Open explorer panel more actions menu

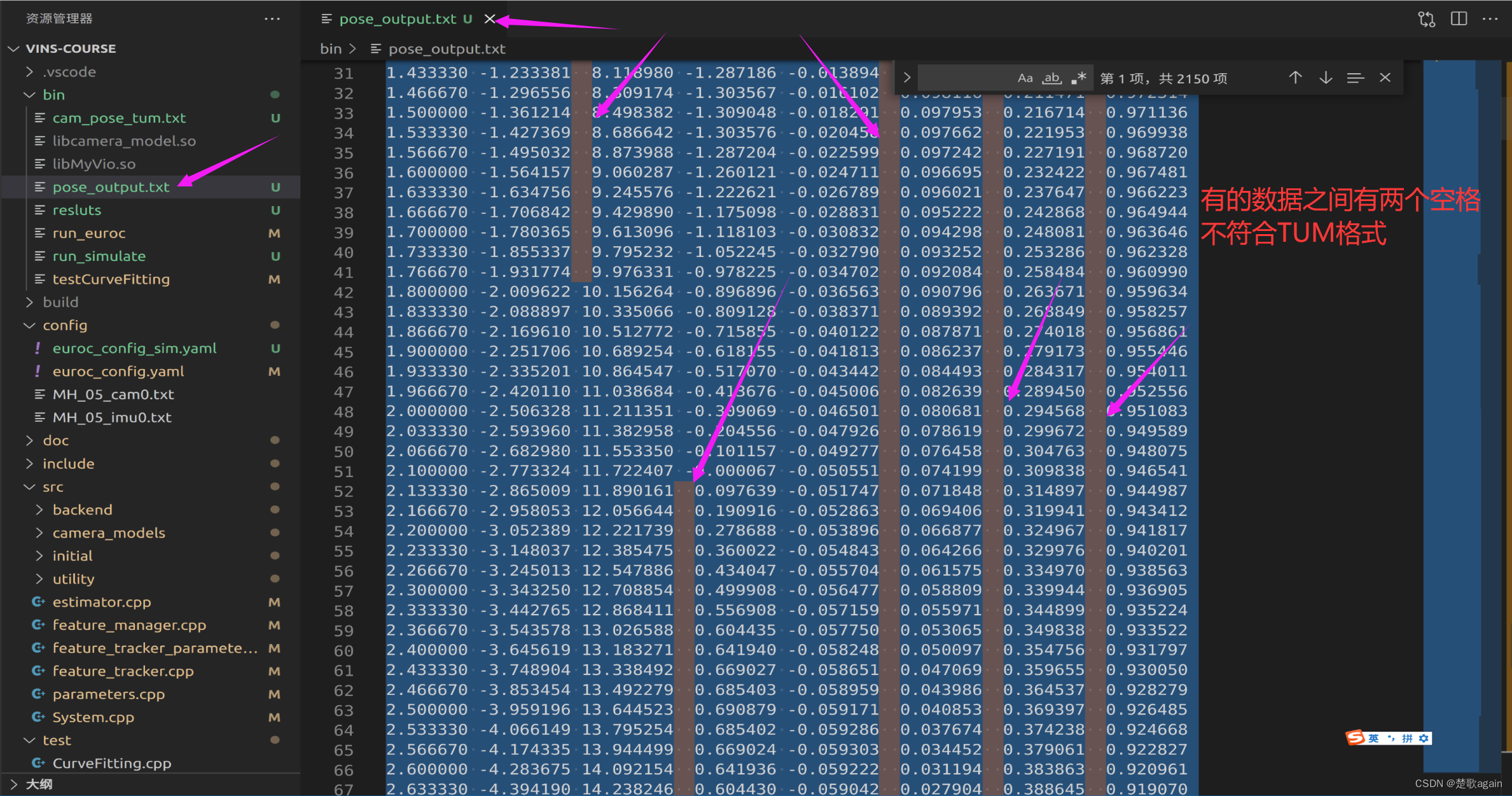click(x=272, y=19)
